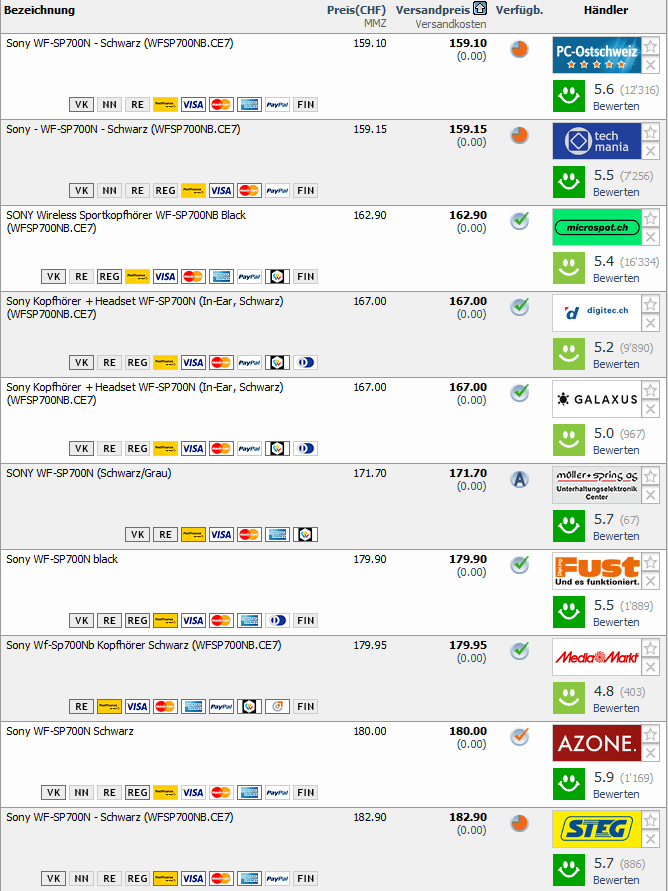Sort by the Versandpreis column header

433,10
